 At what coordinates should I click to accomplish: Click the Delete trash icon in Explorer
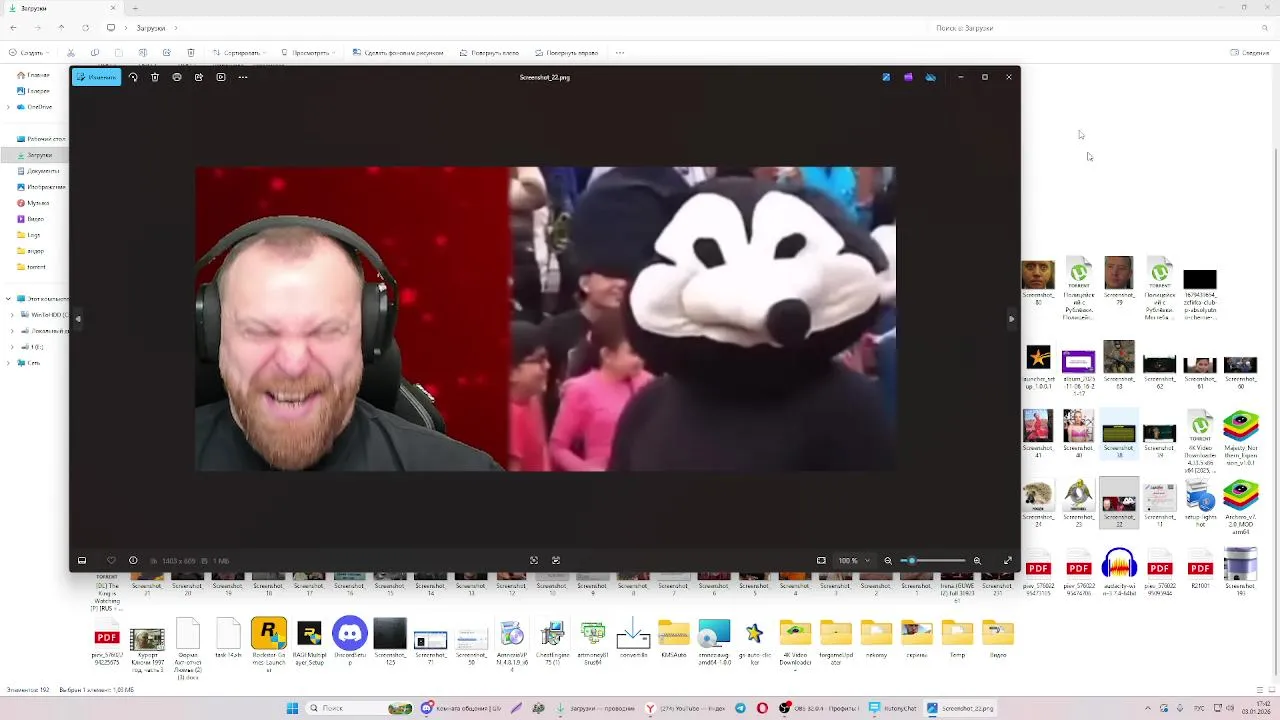point(191,53)
